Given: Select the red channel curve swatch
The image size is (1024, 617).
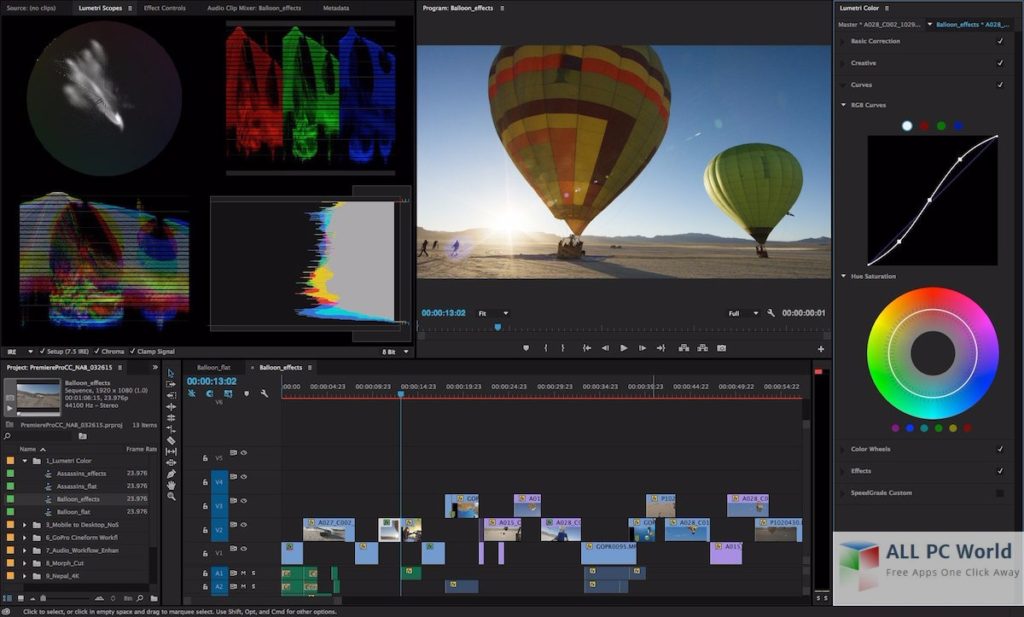Looking at the screenshot, I should 924,126.
